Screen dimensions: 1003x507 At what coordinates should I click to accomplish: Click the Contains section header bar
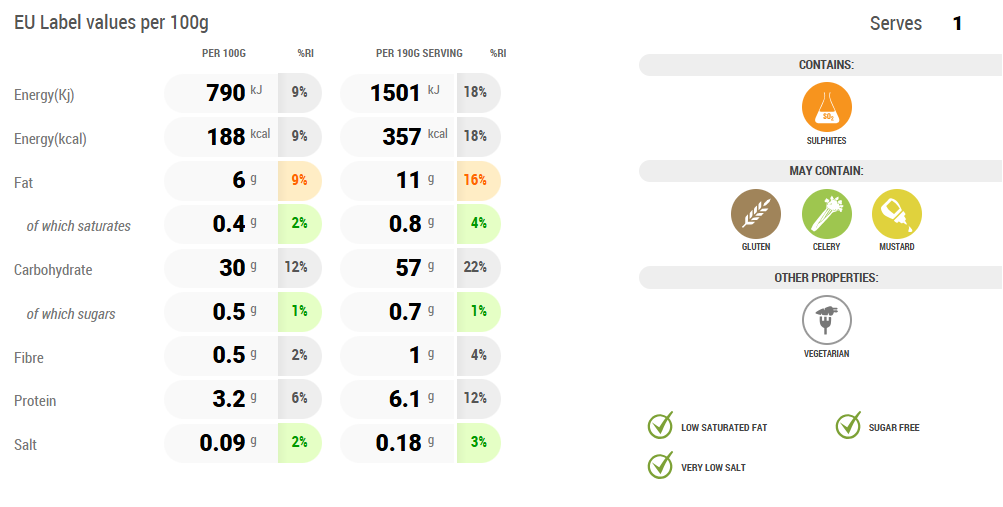click(x=826, y=65)
